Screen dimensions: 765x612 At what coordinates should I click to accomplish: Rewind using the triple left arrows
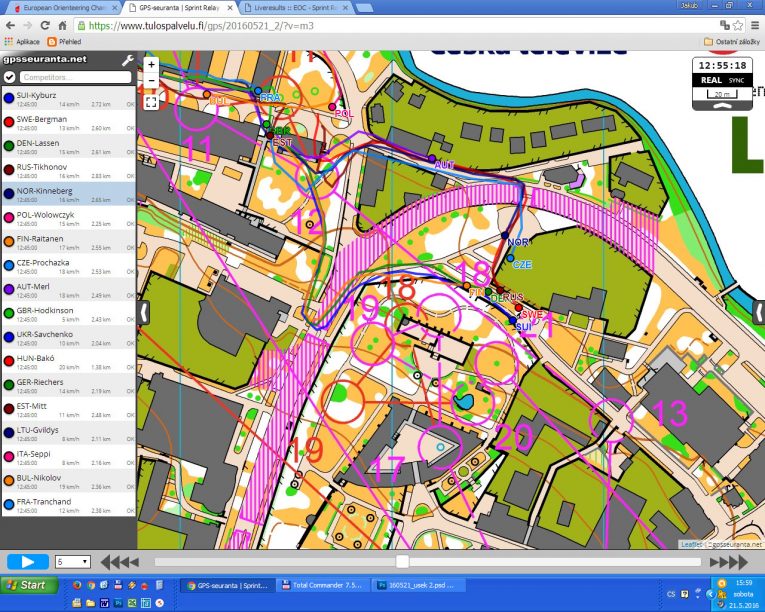pyautogui.click(x=120, y=562)
